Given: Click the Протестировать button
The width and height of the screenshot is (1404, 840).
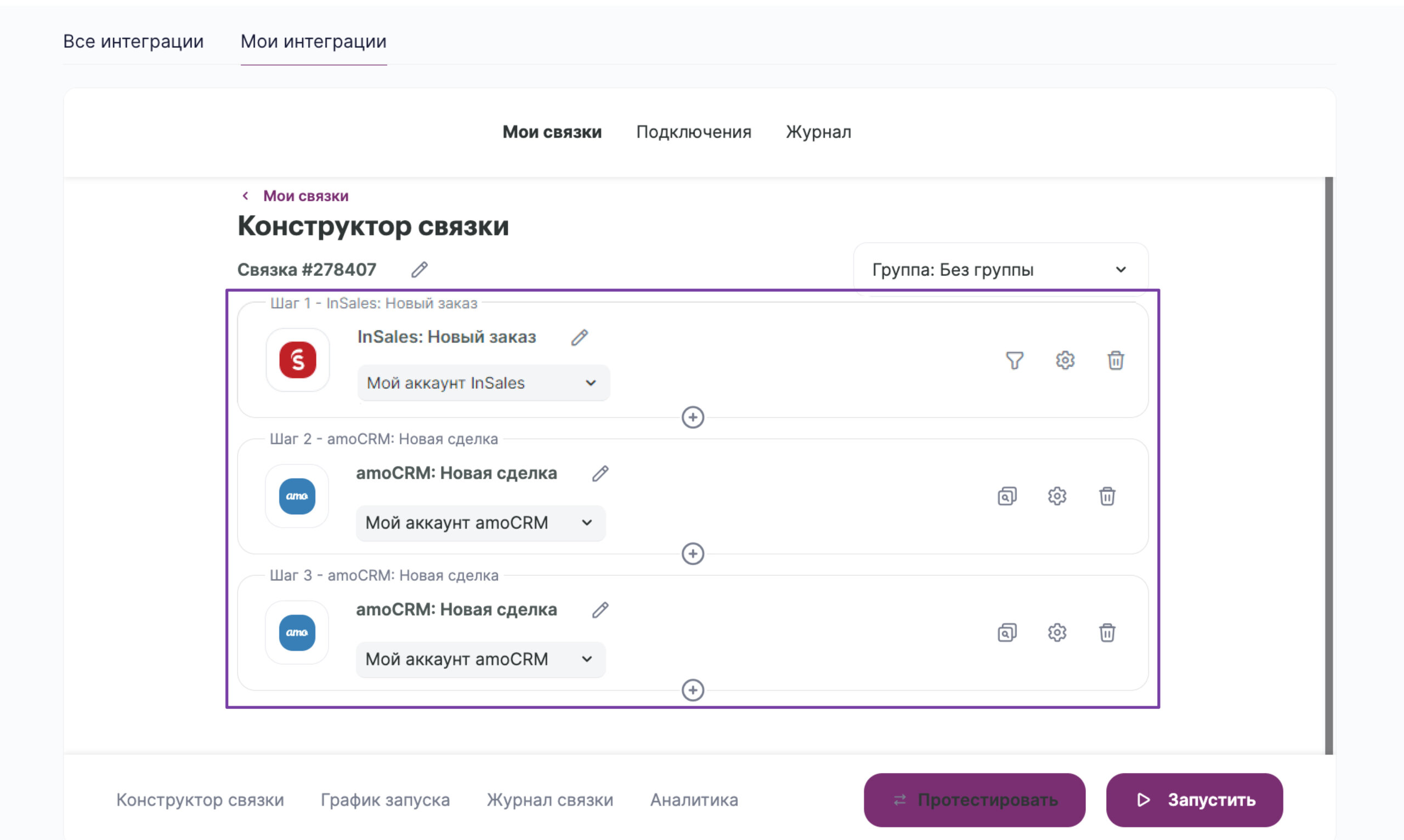Looking at the screenshot, I should (x=975, y=801).
